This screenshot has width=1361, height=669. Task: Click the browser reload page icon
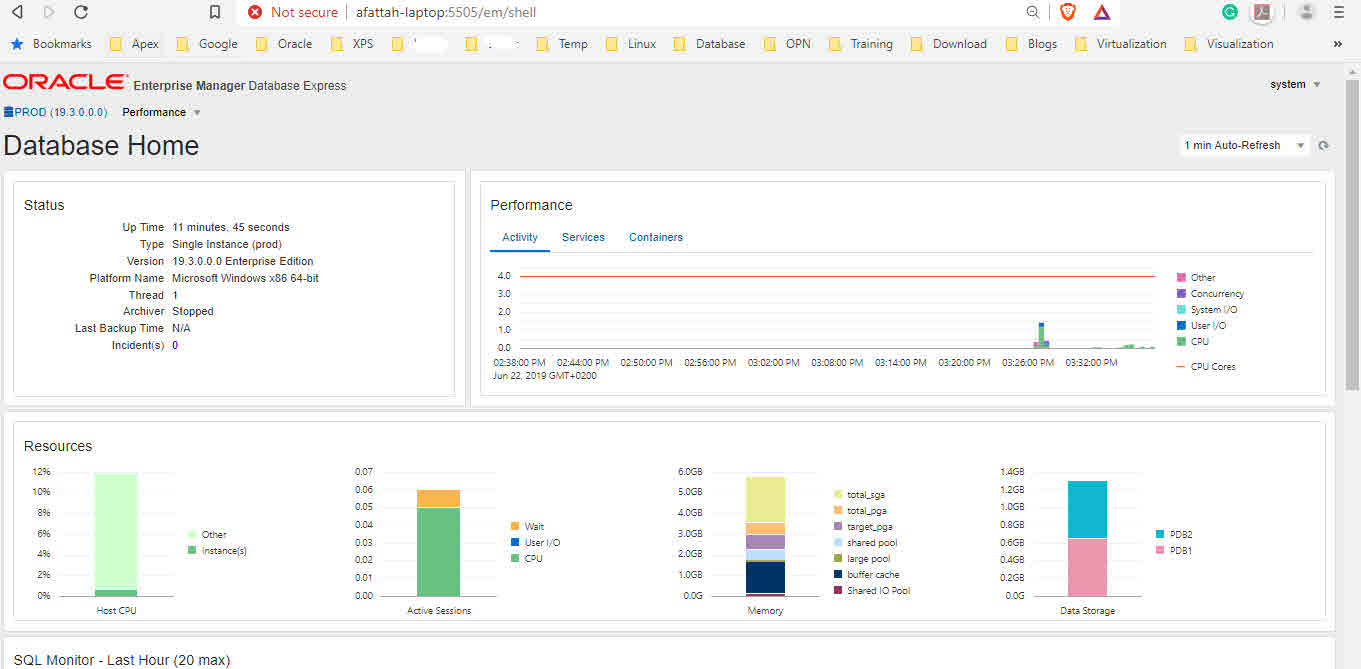(81, 12)
